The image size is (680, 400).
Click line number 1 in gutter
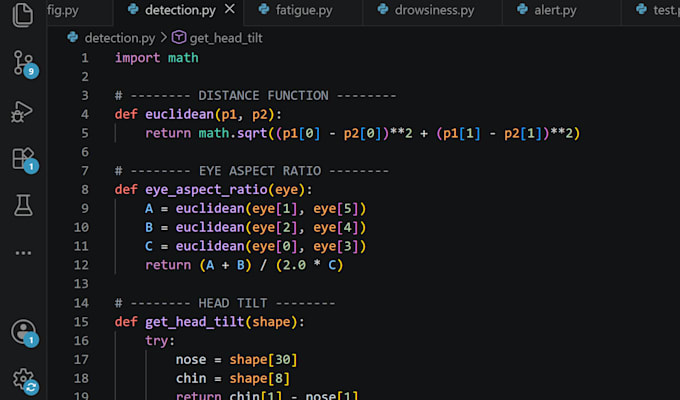click(x=85, y=58)
